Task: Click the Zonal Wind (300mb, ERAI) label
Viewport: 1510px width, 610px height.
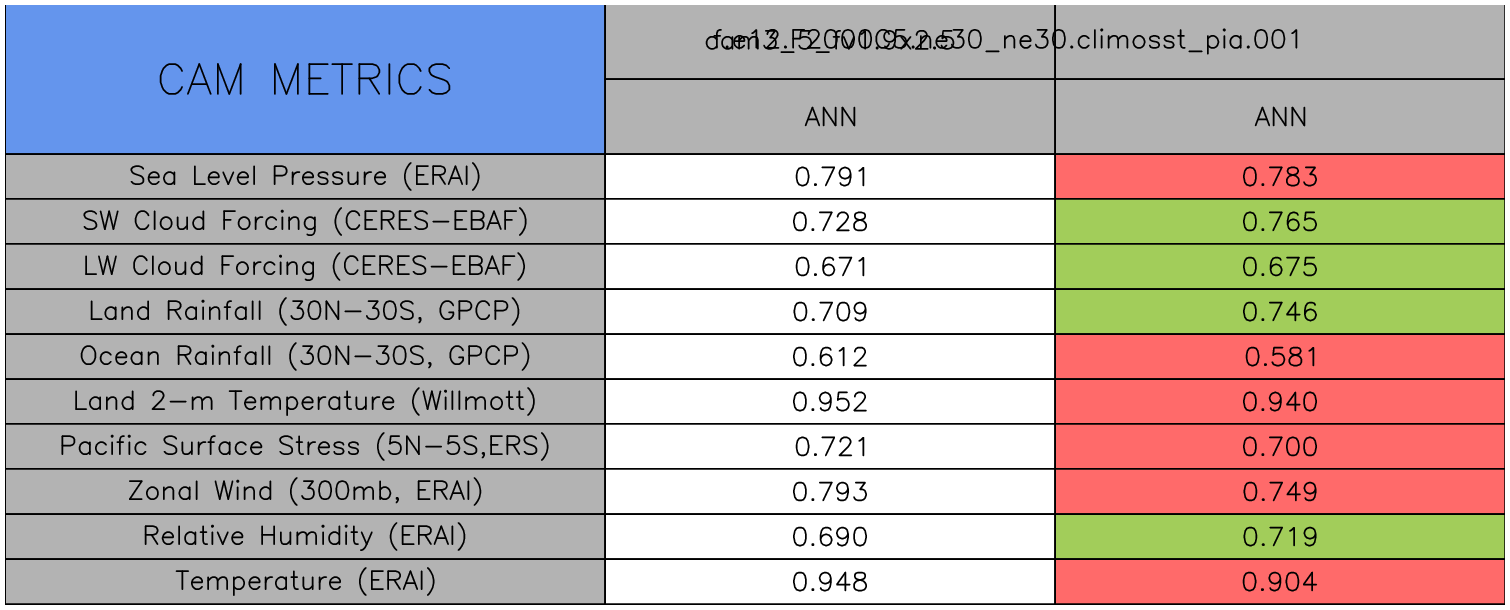Action: (x=305, y=492)
